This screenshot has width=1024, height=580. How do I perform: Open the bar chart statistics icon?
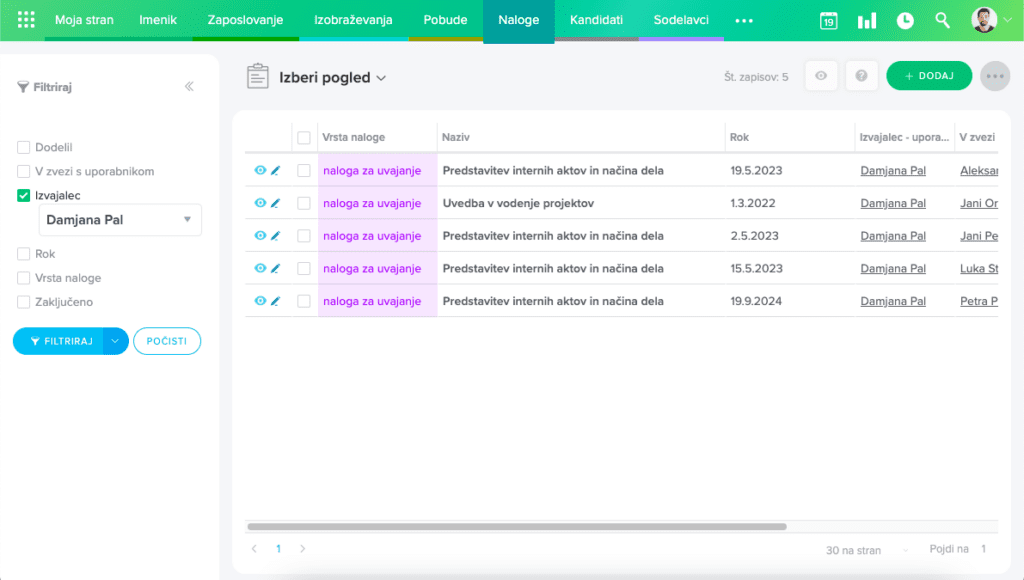point(866,21)
